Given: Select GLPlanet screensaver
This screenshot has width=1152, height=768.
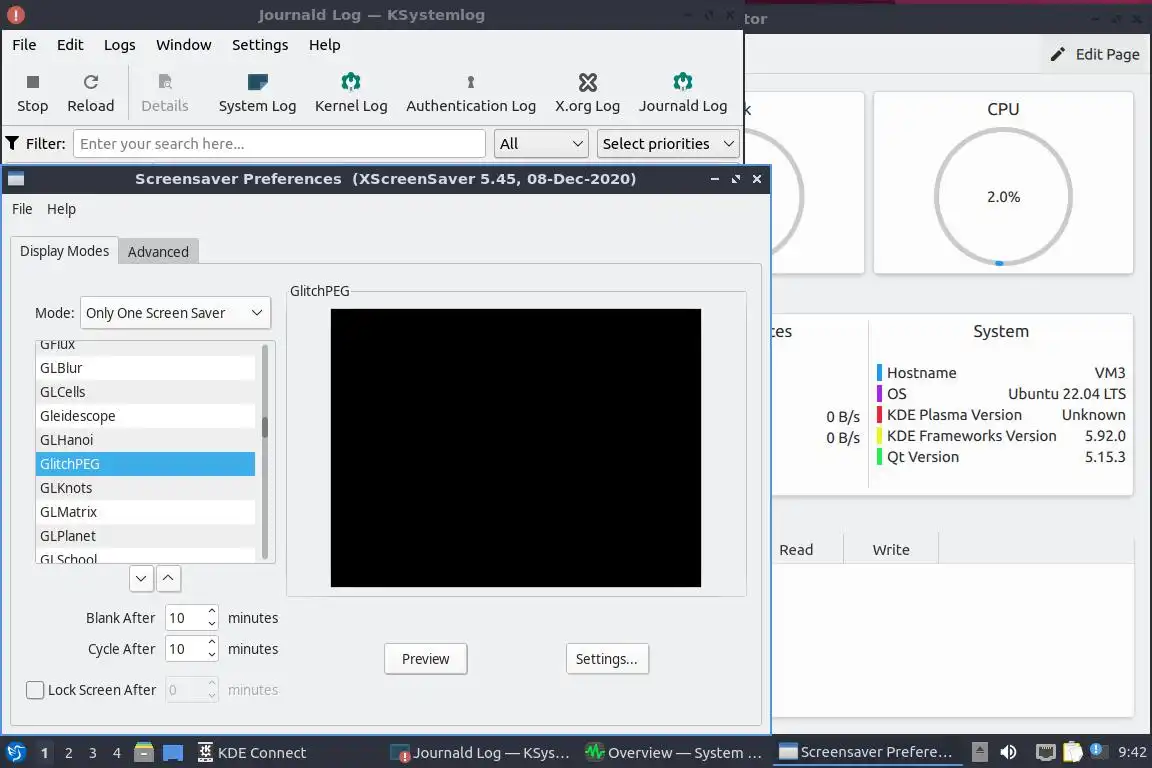Looking at the screenshot, I should 145,536.
